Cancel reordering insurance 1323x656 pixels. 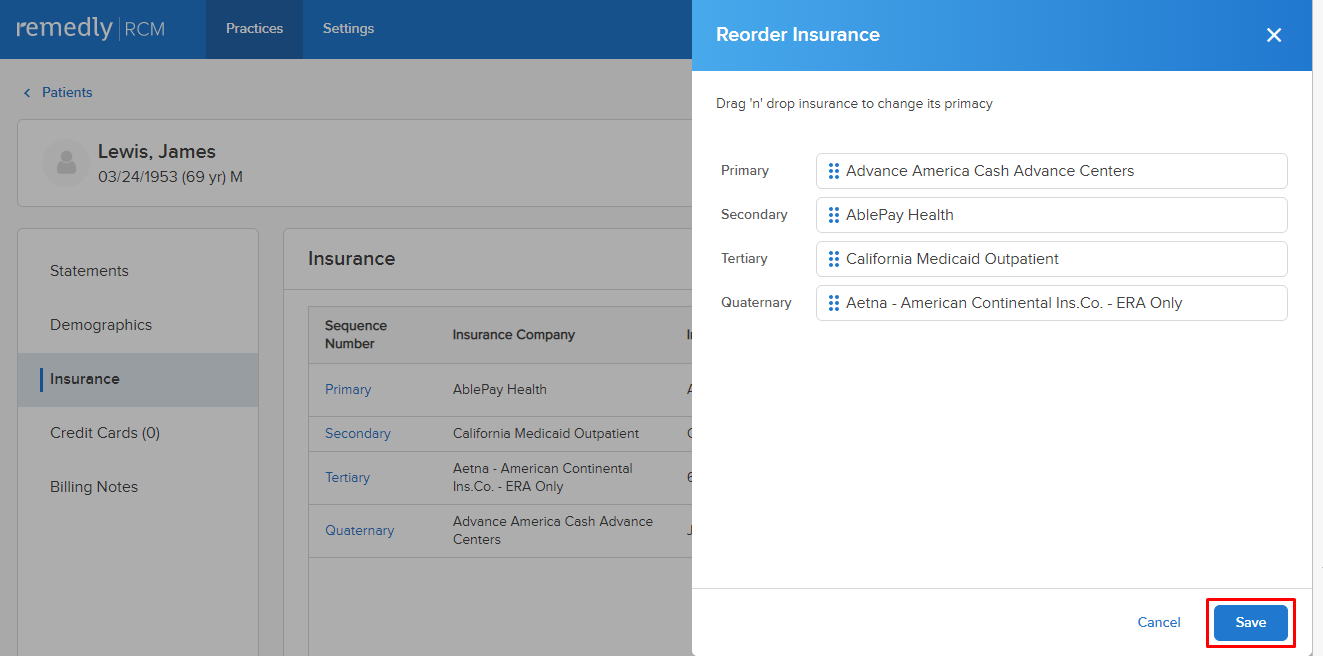(x=1159, y=622)
